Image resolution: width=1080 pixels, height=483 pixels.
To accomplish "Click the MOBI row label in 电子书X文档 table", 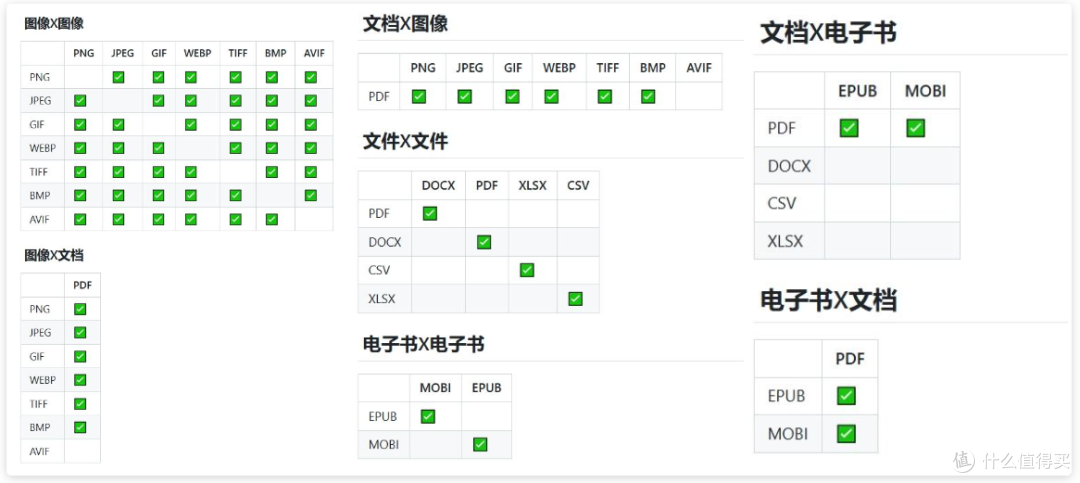I will (x=788, y=434).
